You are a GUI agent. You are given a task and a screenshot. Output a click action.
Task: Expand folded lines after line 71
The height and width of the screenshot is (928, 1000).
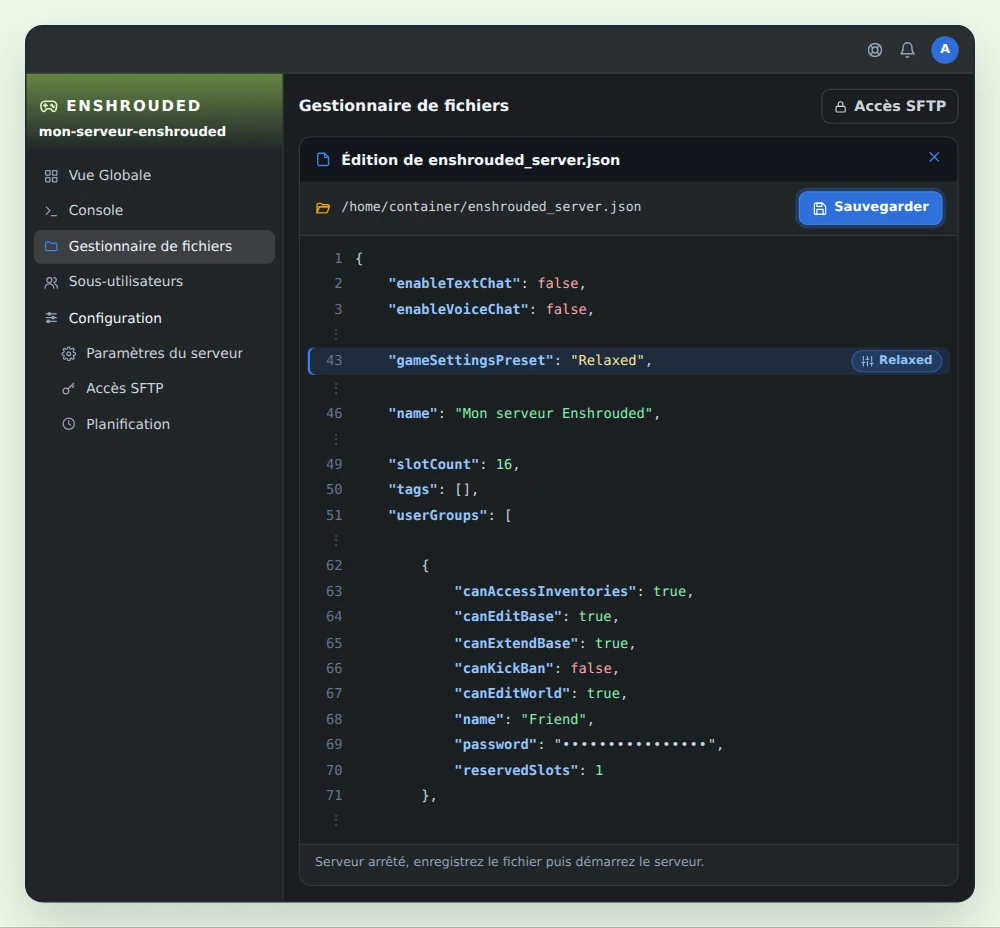(x=335, y=820)
